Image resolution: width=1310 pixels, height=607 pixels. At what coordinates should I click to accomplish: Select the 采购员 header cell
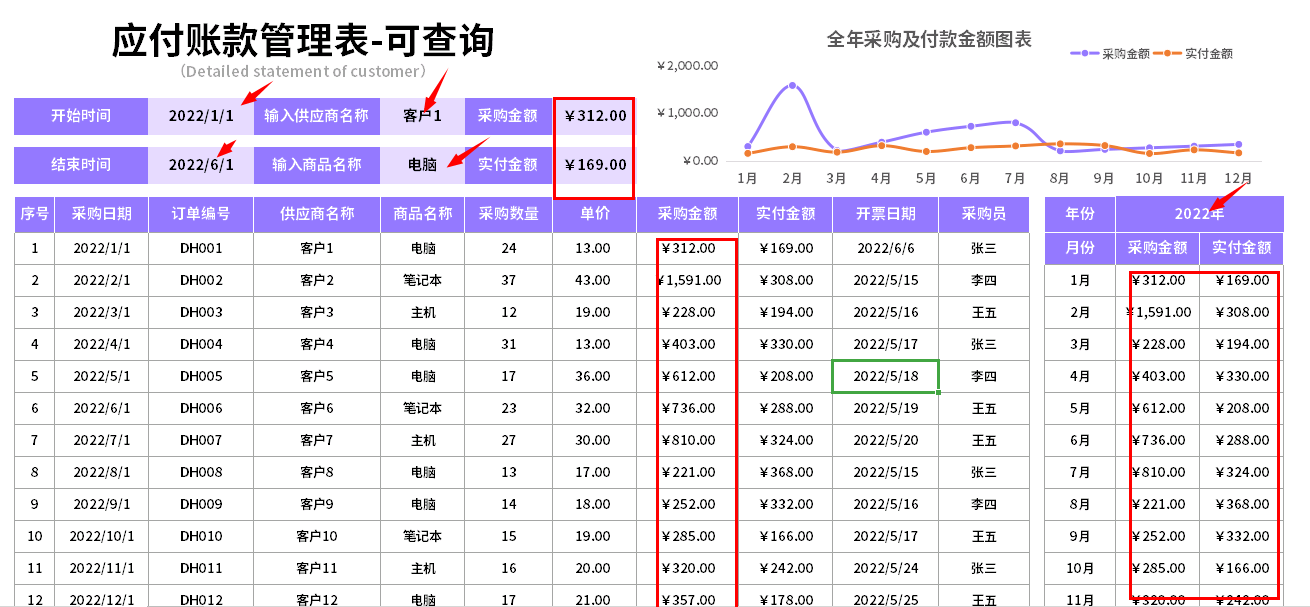pyautogui.click(x=983, y=214)
